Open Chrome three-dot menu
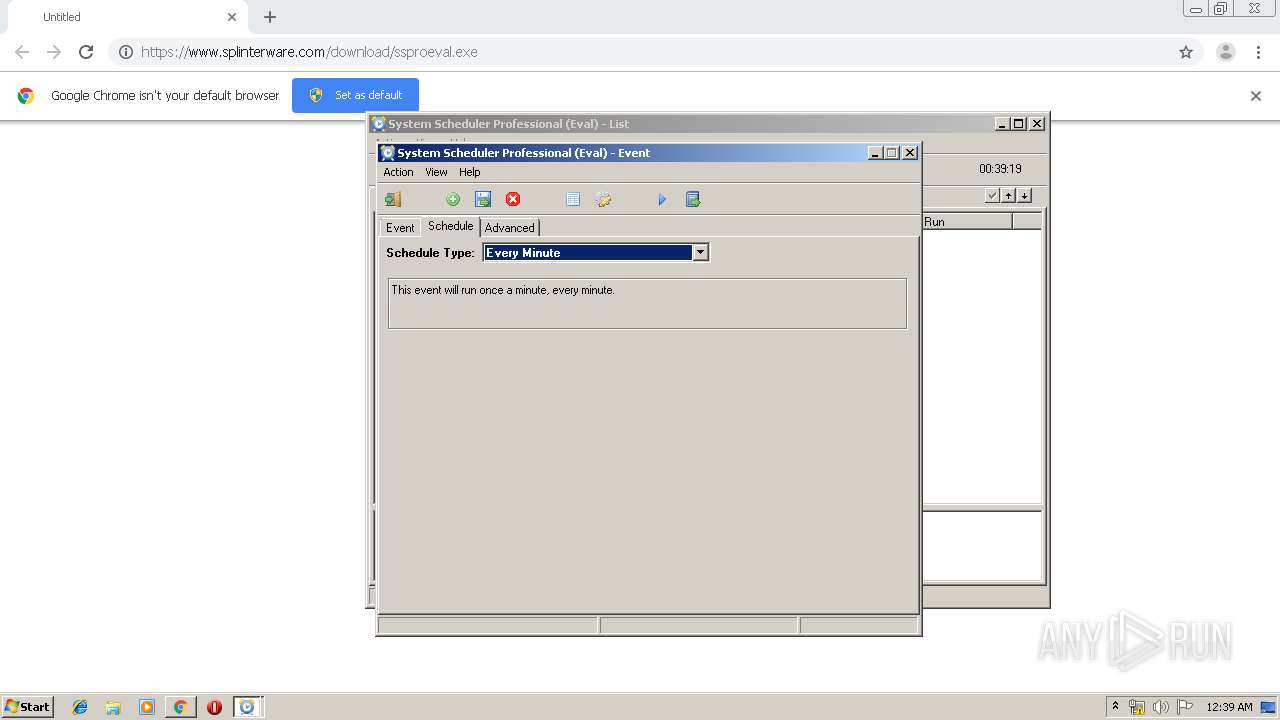1280x720 pixels. pyautogui.click(x=1258, y=52)
